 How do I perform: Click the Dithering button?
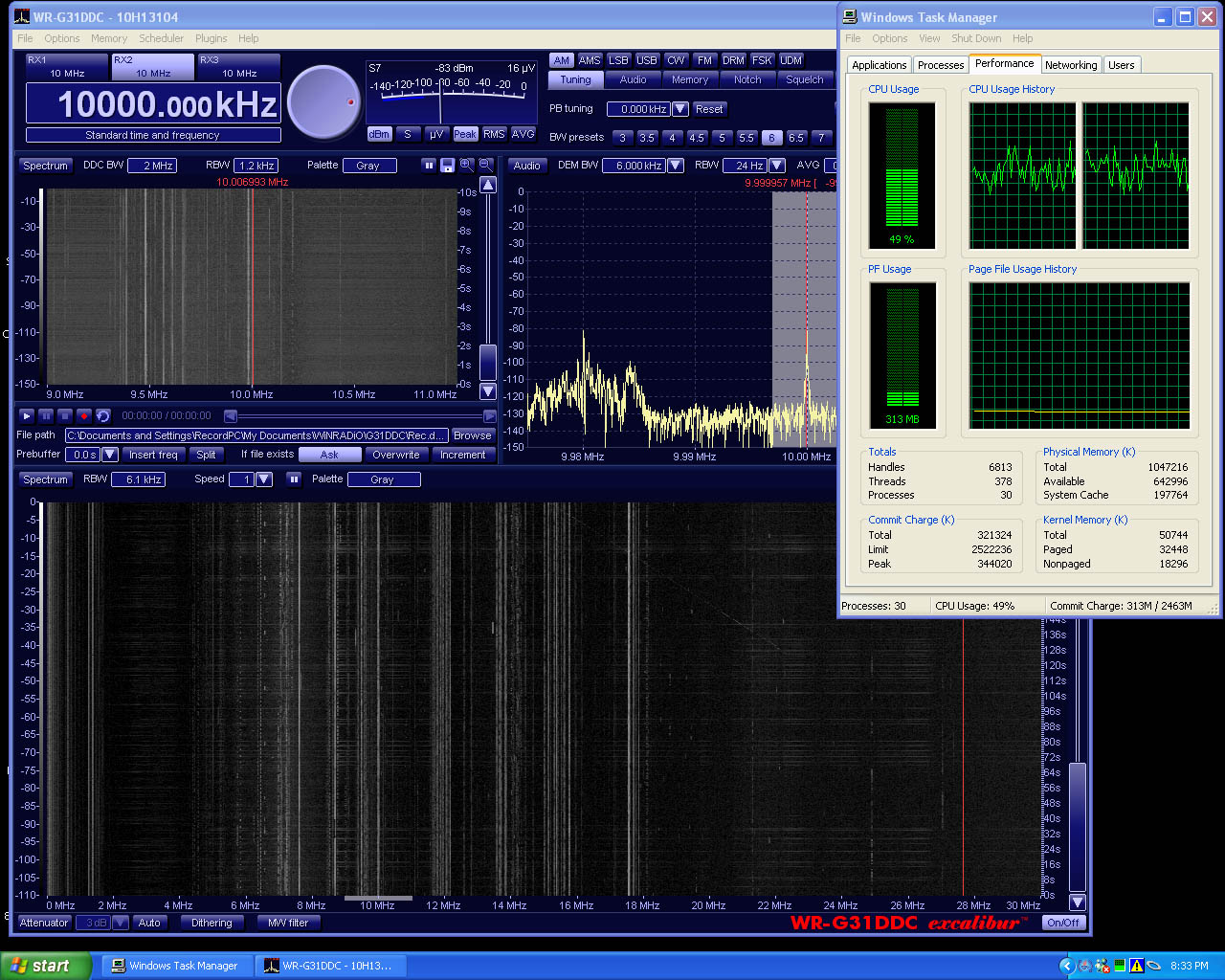pyautogui.click(x=212, y=923)
